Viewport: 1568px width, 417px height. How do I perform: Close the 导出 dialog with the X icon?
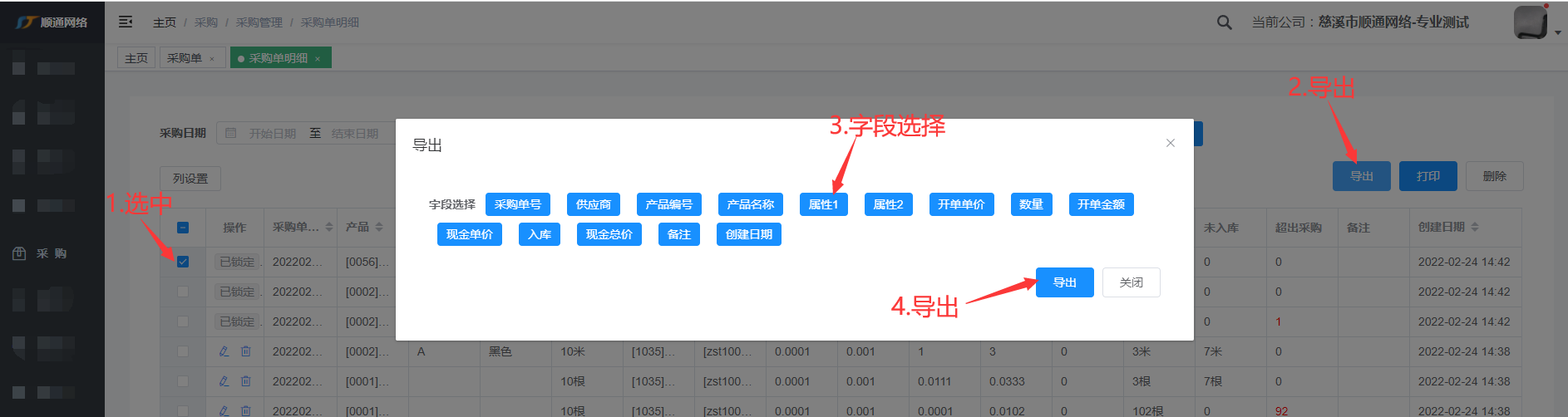point(1170,143)
